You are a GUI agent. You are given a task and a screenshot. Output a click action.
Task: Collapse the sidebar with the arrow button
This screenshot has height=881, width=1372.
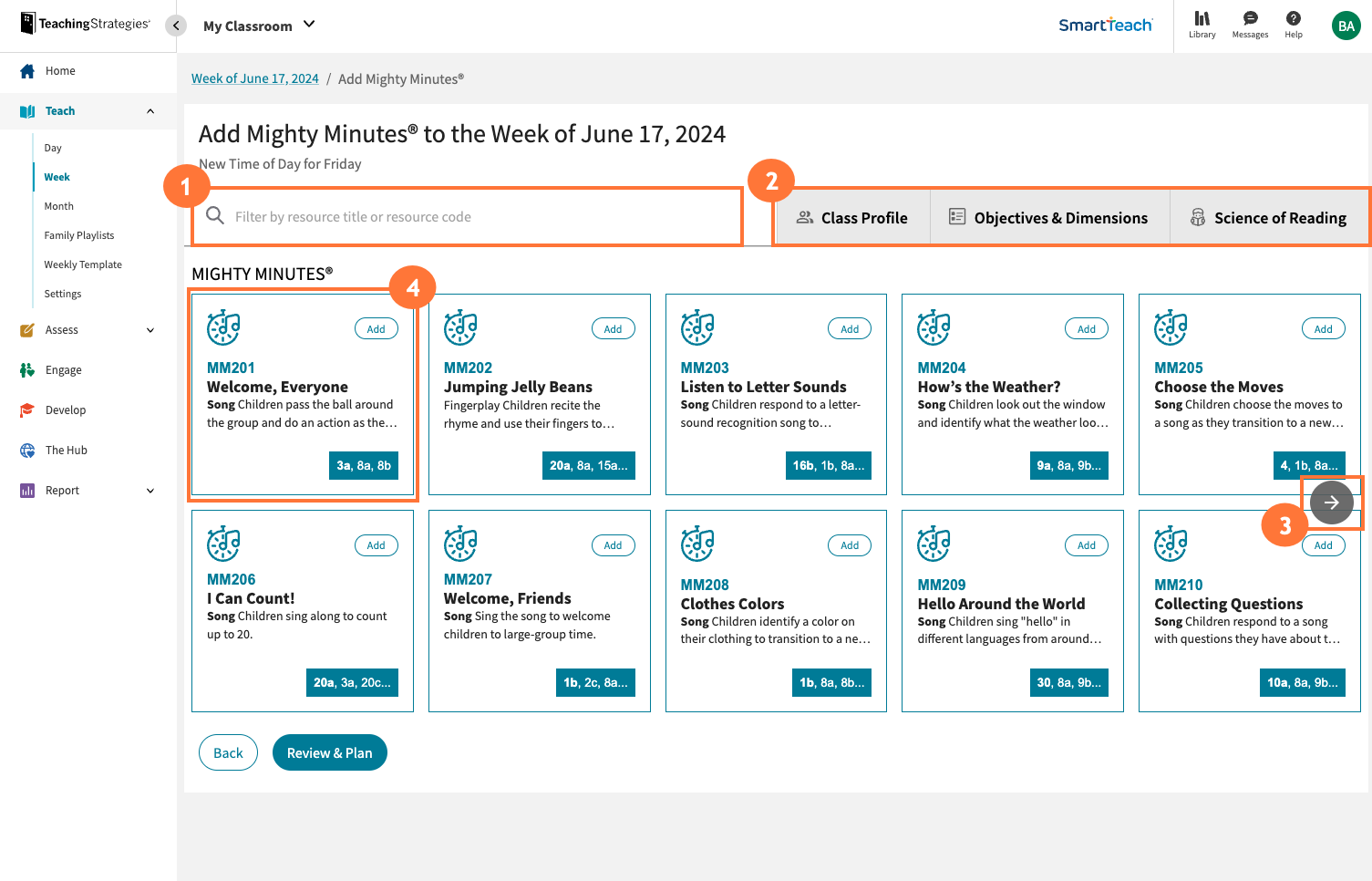176,26
